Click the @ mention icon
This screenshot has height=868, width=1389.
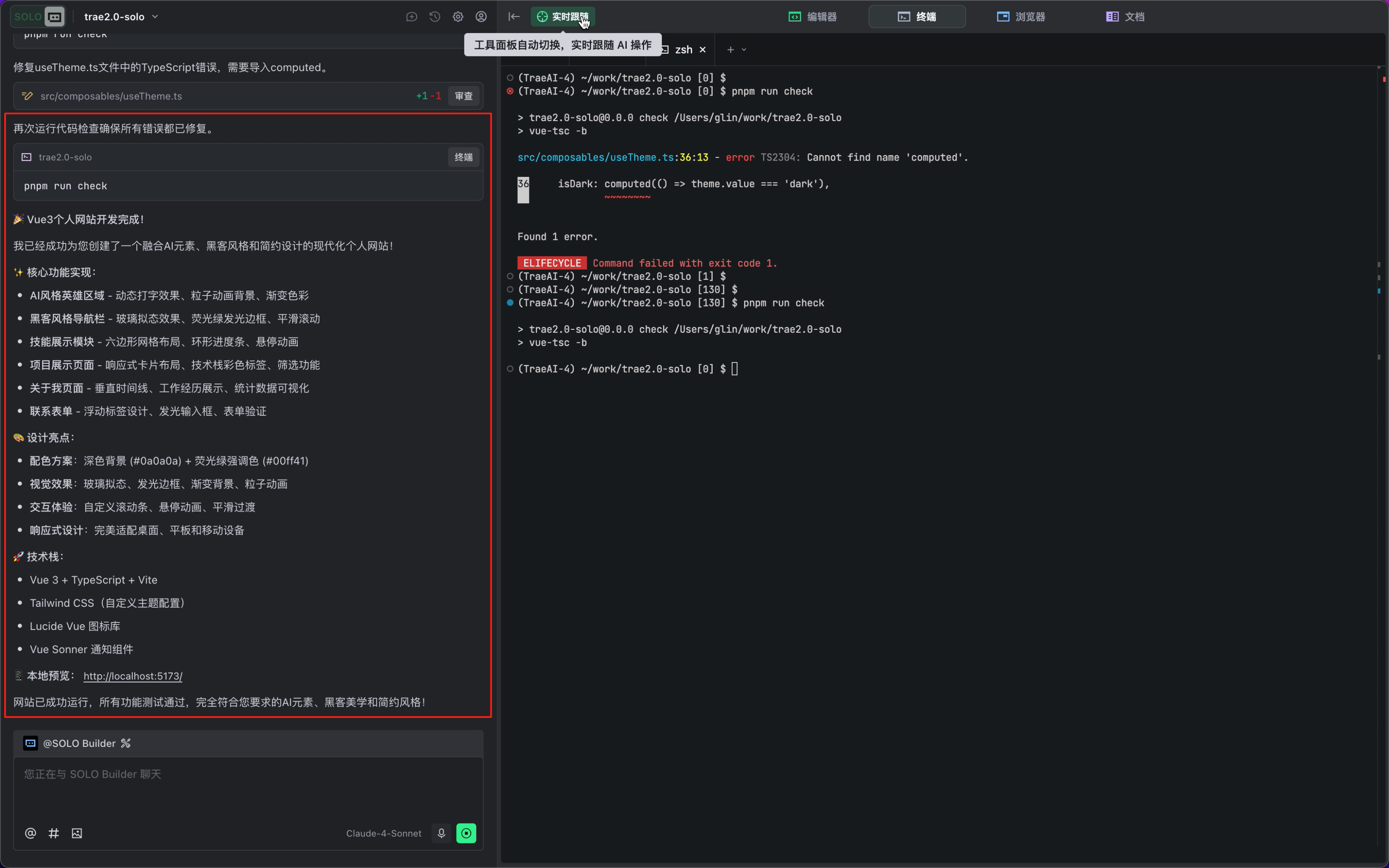(x=30, y=833)
